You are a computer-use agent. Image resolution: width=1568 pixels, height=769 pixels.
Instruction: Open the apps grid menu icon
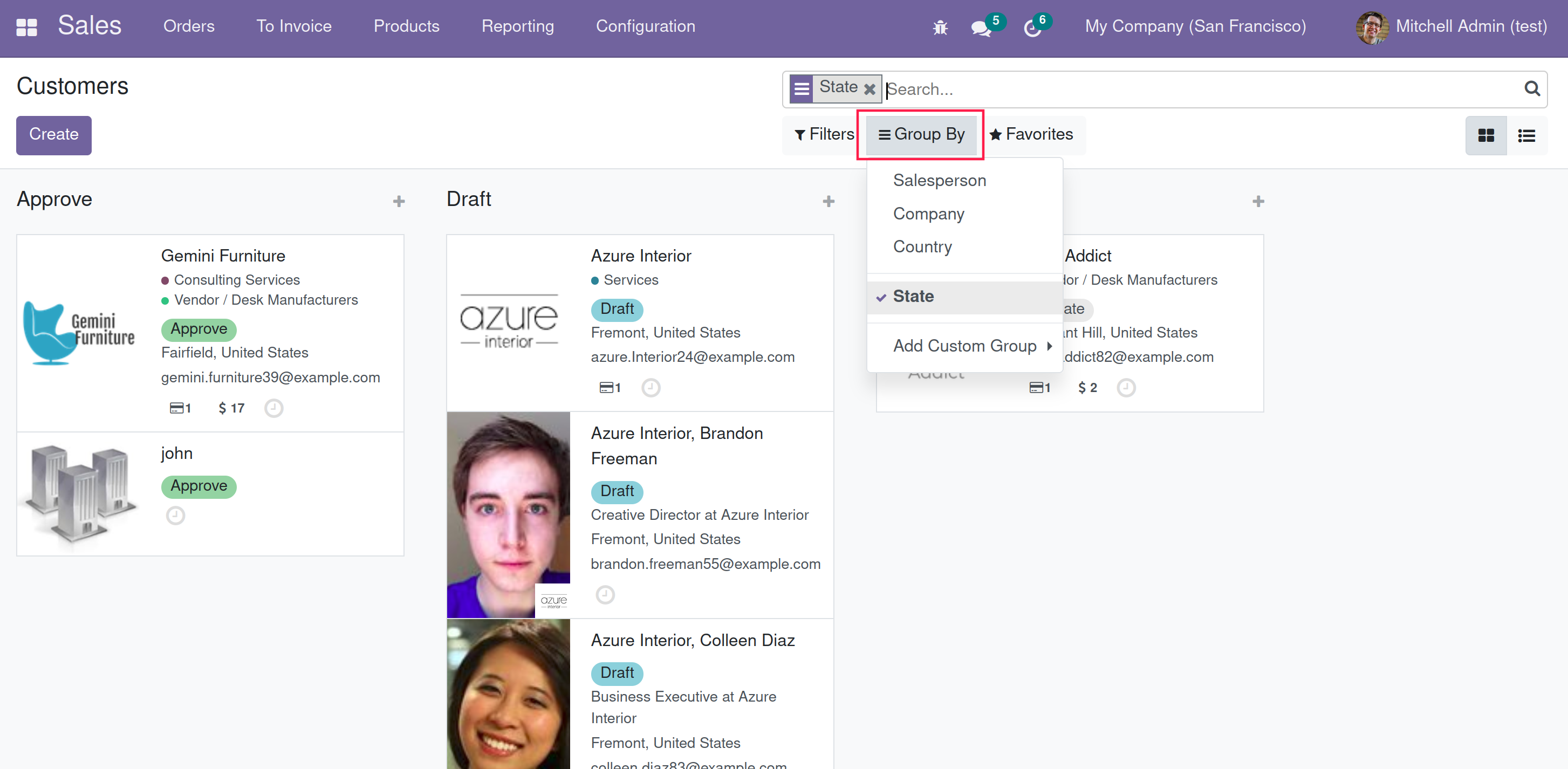26,27
